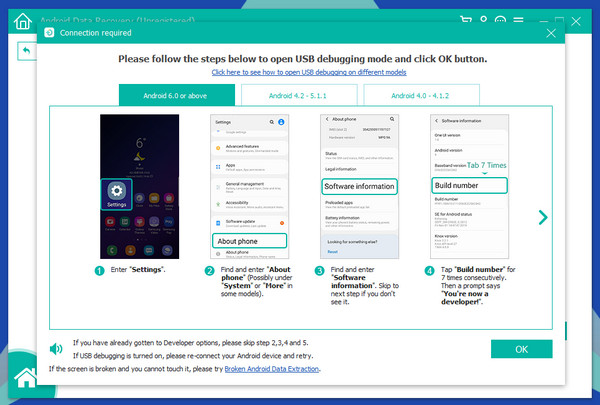Viewport: 600px width, 405px height.
Task: Click the heading about opening USB debugging mode
Action: 303,59
